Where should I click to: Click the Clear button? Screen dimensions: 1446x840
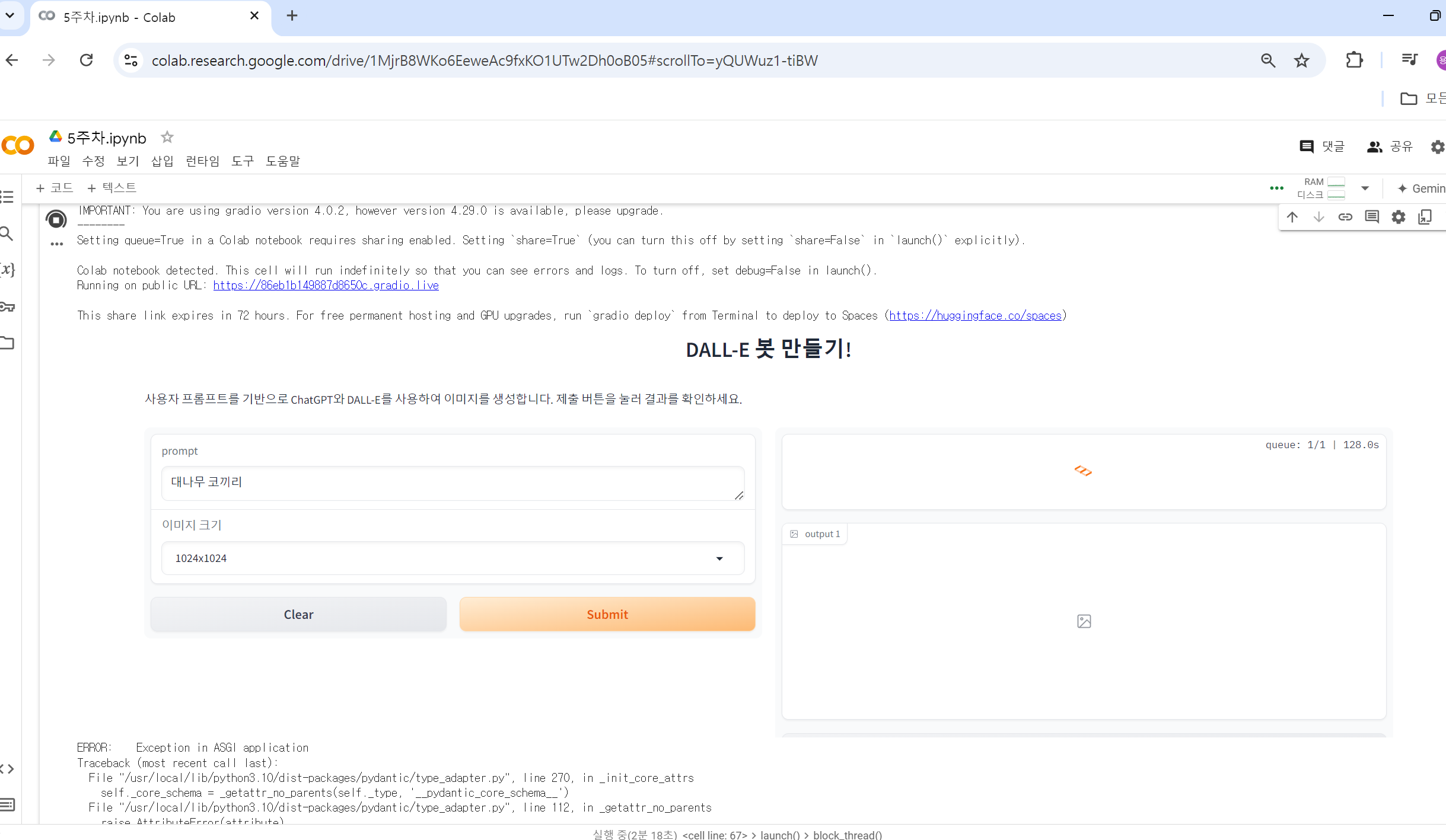tap(298, 614)
